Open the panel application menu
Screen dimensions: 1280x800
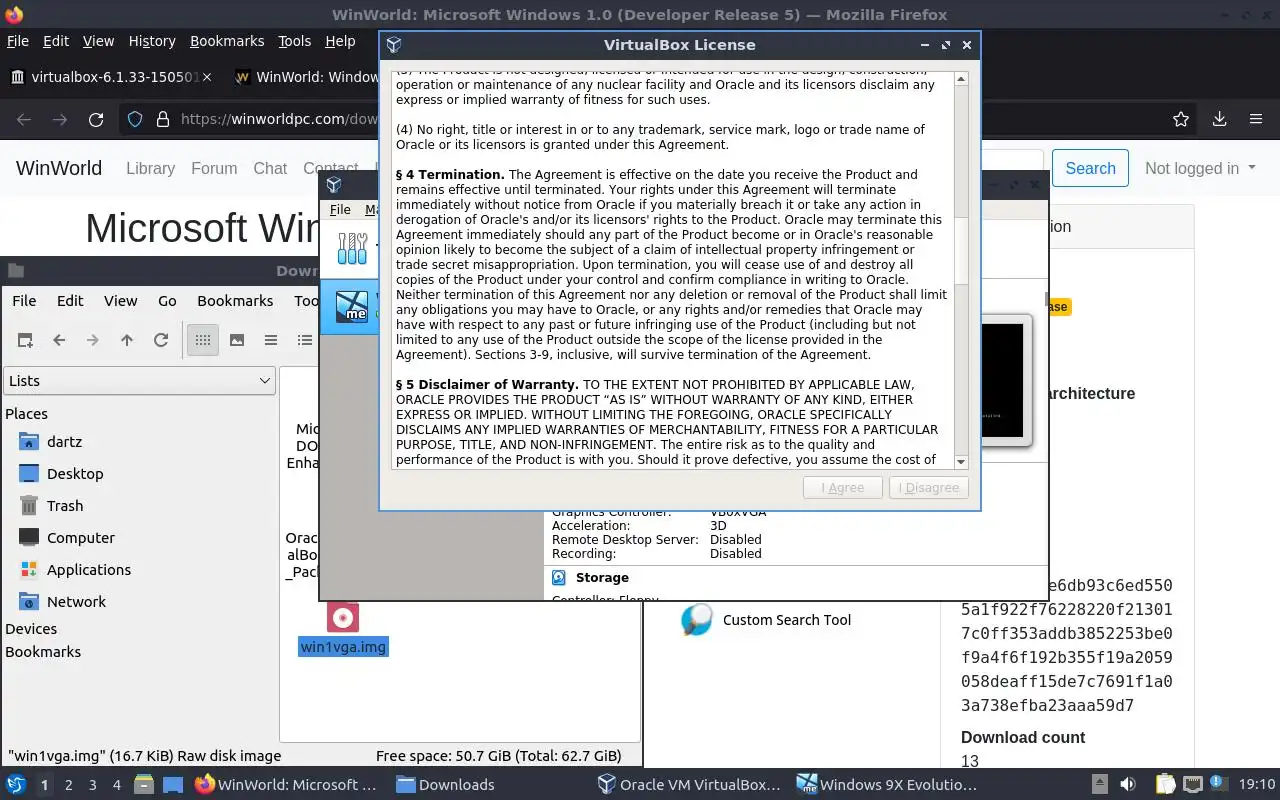tap(16, 785)
